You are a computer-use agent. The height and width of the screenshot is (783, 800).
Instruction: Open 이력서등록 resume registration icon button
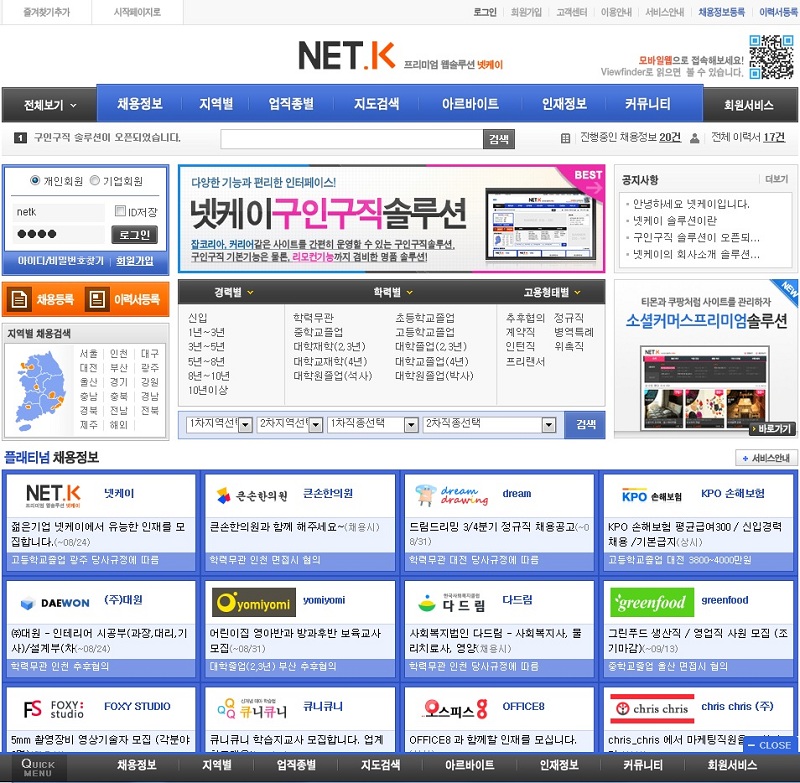pyautogui.click(x=123, y=299)
